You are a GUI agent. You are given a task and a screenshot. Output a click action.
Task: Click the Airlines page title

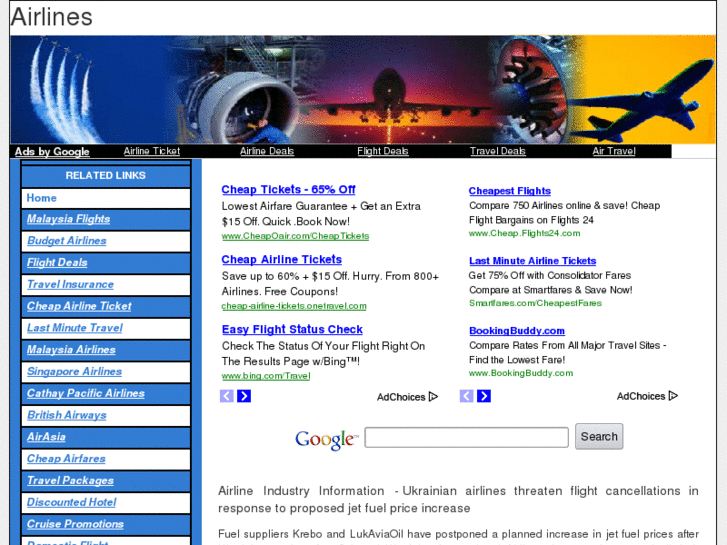coord(51,17)
